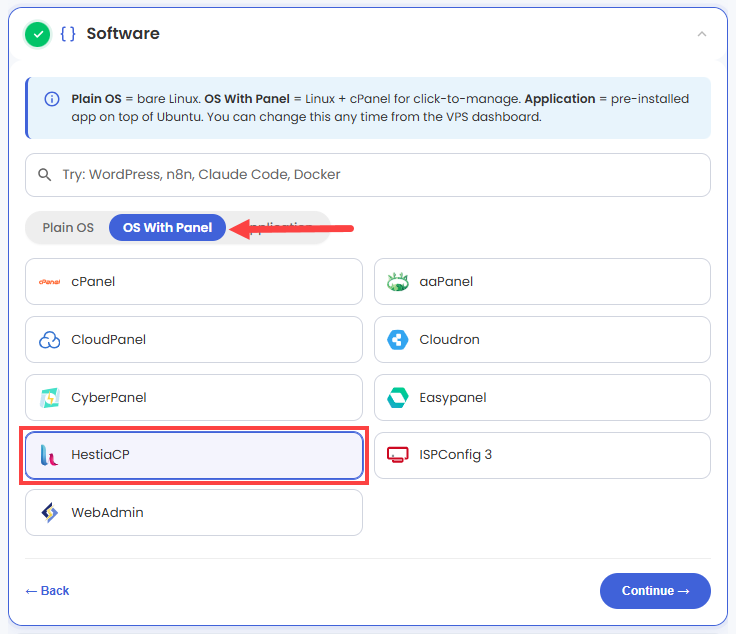Click the CyberPanel logo icon

49,397
